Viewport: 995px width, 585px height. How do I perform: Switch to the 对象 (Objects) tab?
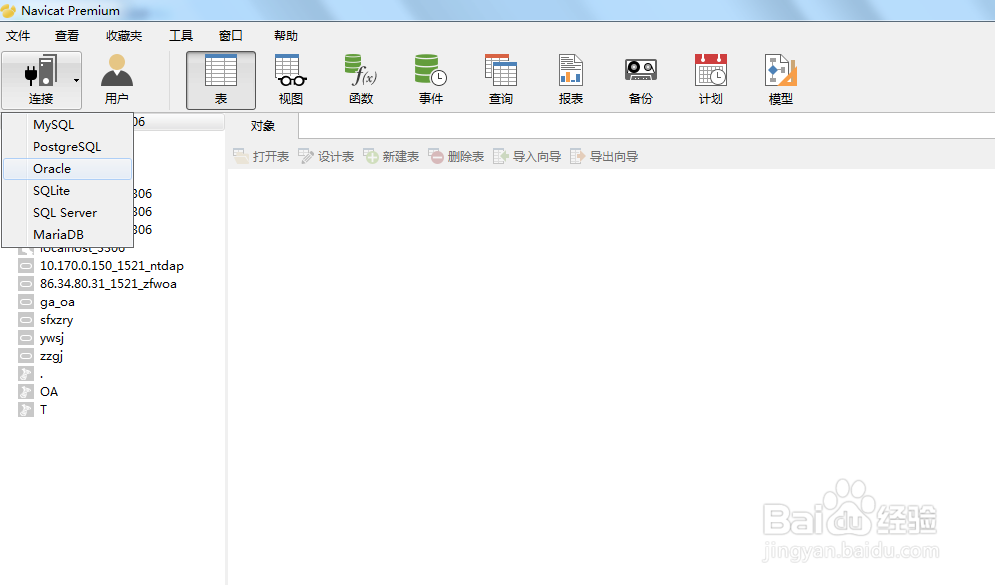coord(263,126)
